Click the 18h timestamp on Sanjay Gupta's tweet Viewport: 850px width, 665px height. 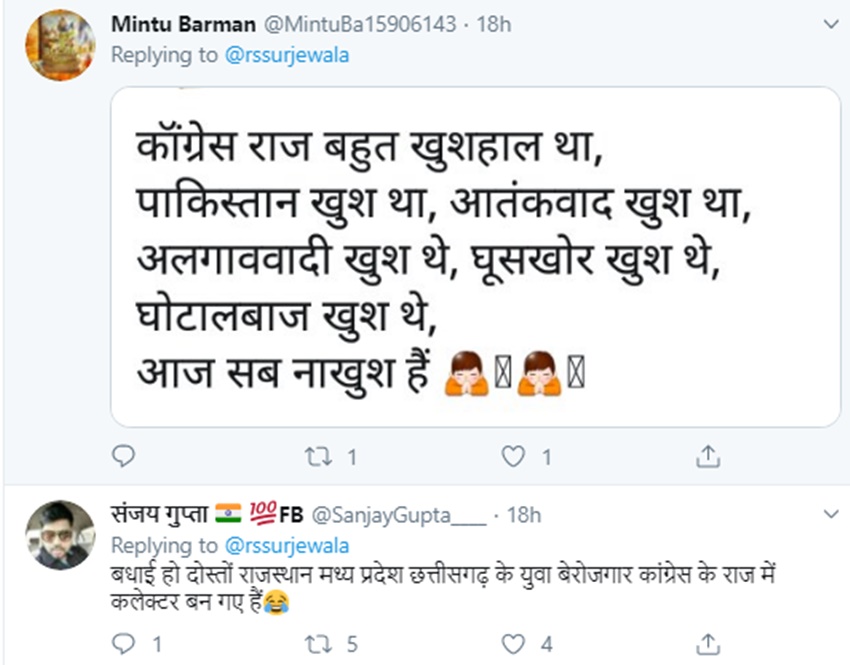coord(524,515)
